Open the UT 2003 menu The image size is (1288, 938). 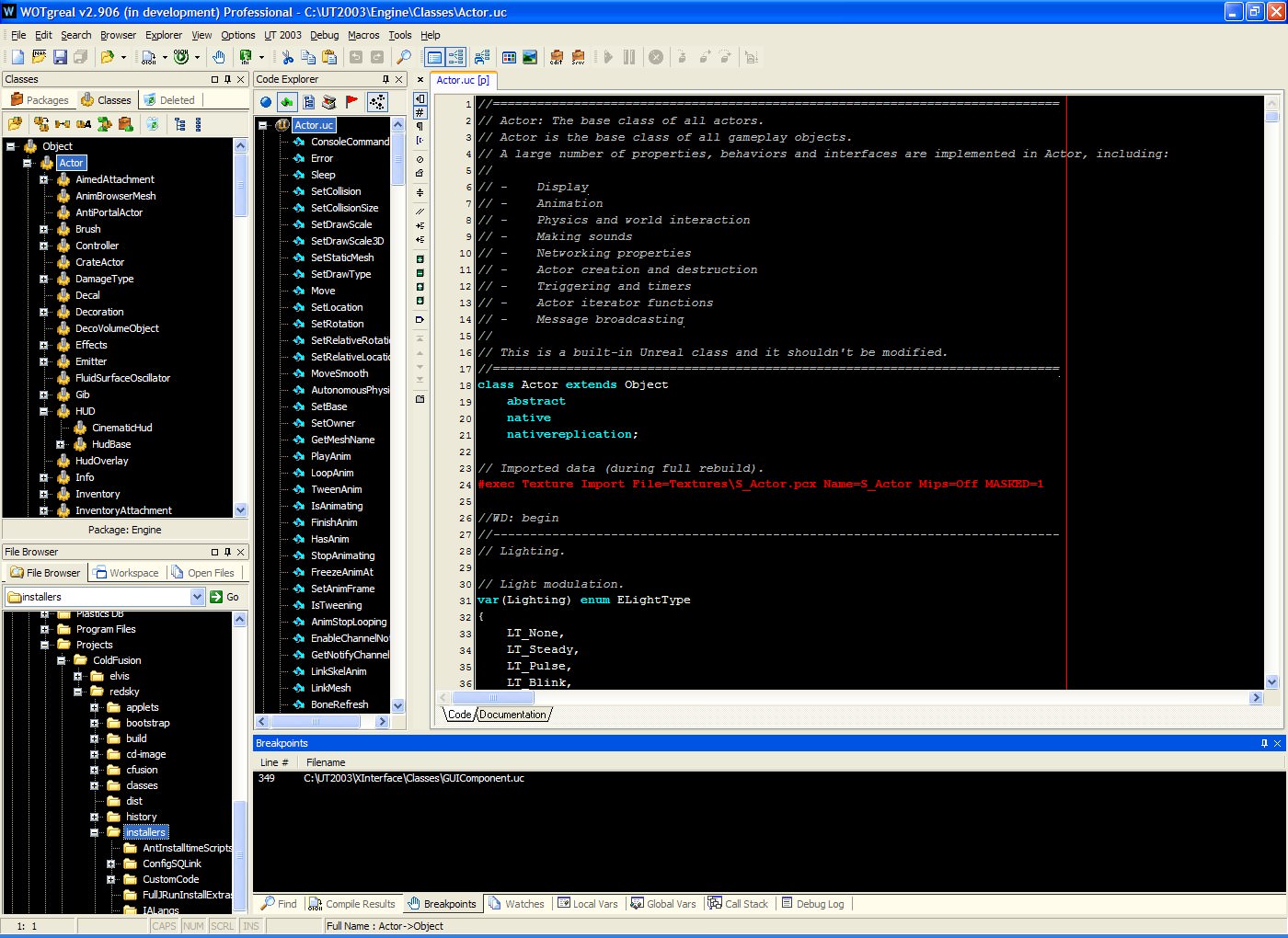pos(282,35)
